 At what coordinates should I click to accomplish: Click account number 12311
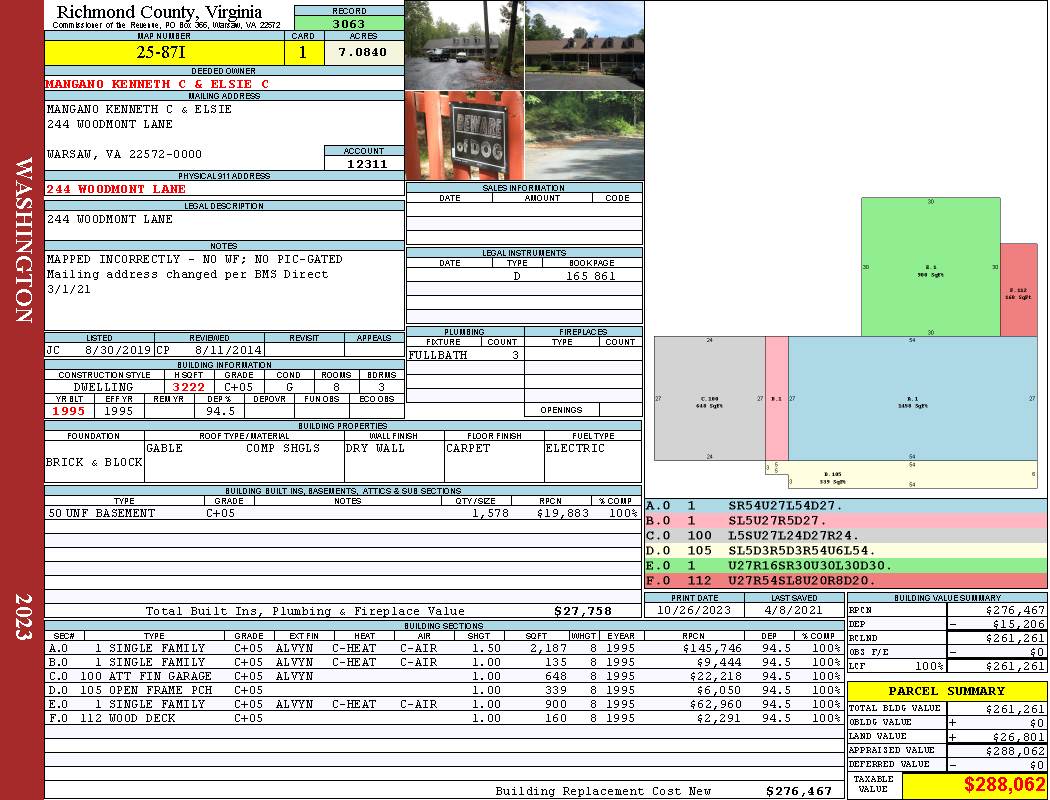[366, 163]
